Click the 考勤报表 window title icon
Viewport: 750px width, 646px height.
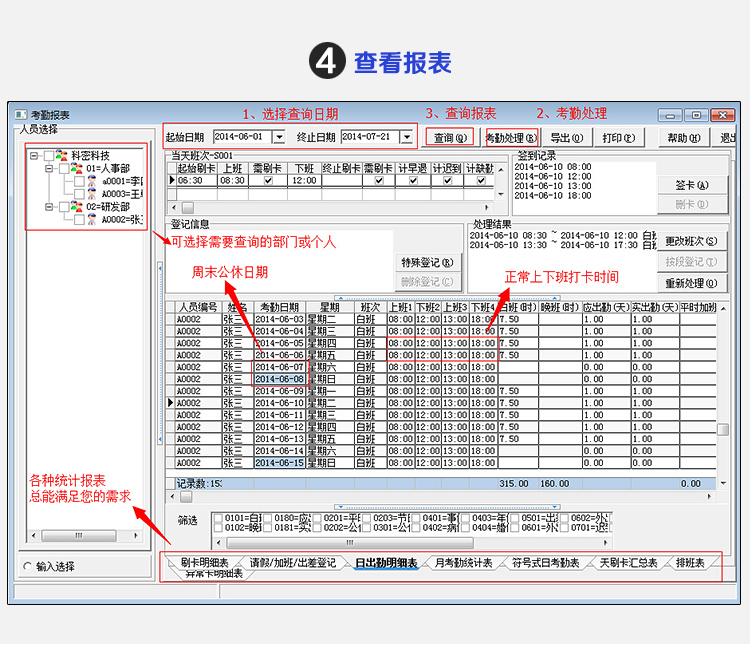point(19,115)
